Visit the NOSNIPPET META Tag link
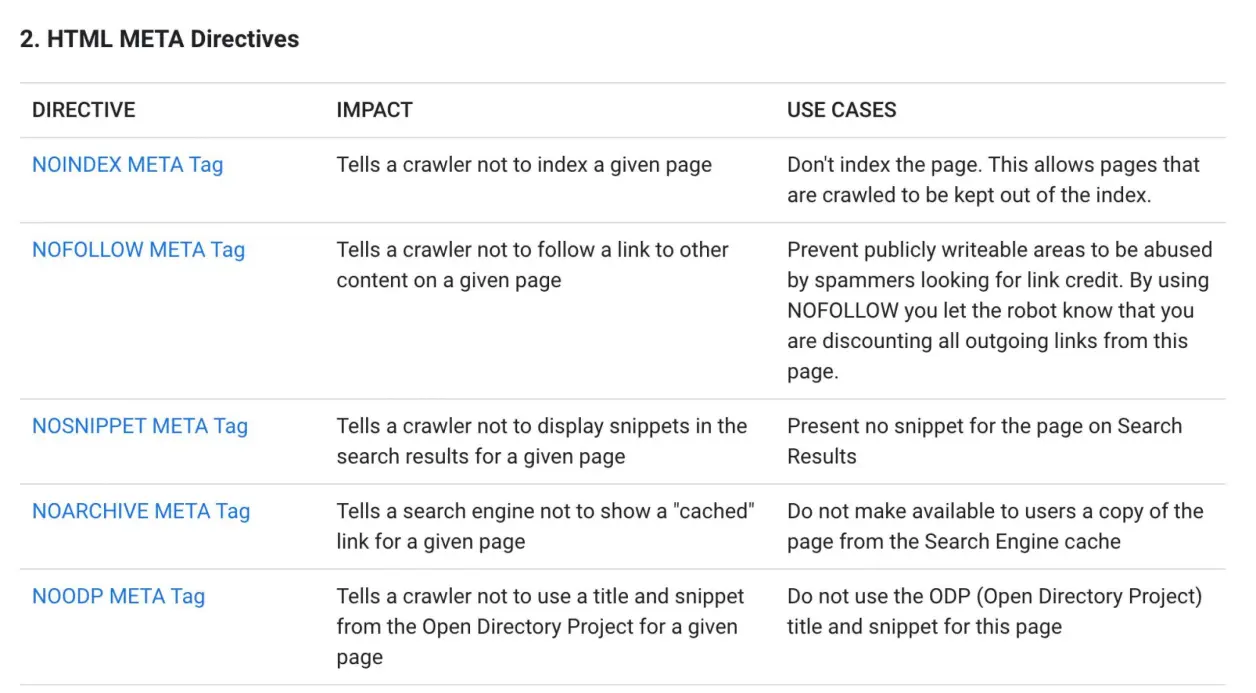Image resolution: width=1256 pixels, height=693 pixels. tap(140, 426)
